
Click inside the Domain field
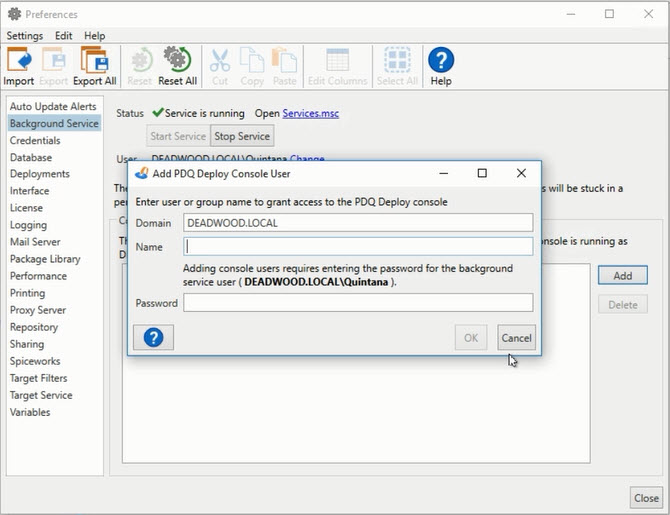(358, 223)
